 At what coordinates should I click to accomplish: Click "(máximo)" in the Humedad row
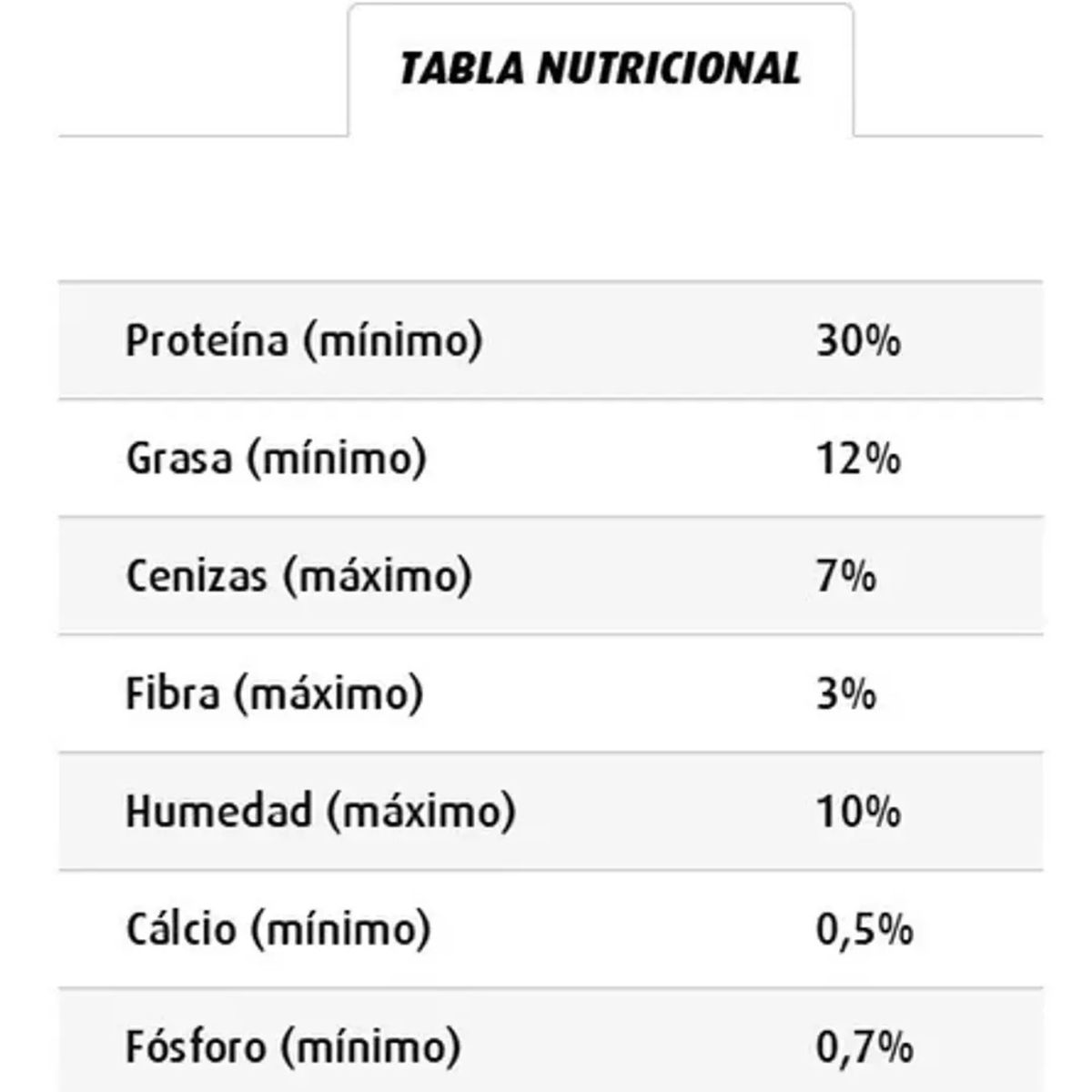(421, 811)
